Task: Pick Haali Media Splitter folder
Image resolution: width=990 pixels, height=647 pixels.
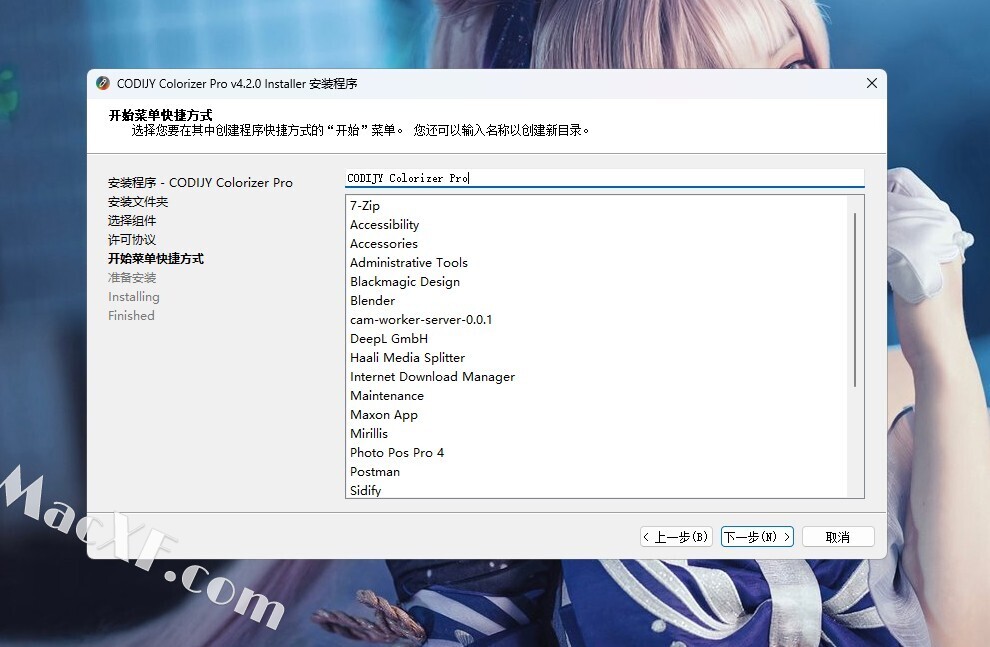Action: tap(407, 358)
